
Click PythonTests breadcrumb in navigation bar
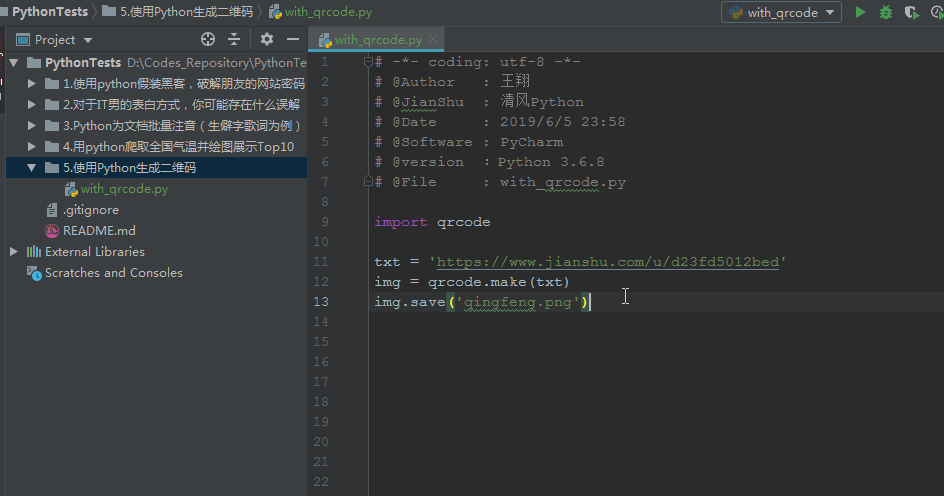tap(49, 11)
